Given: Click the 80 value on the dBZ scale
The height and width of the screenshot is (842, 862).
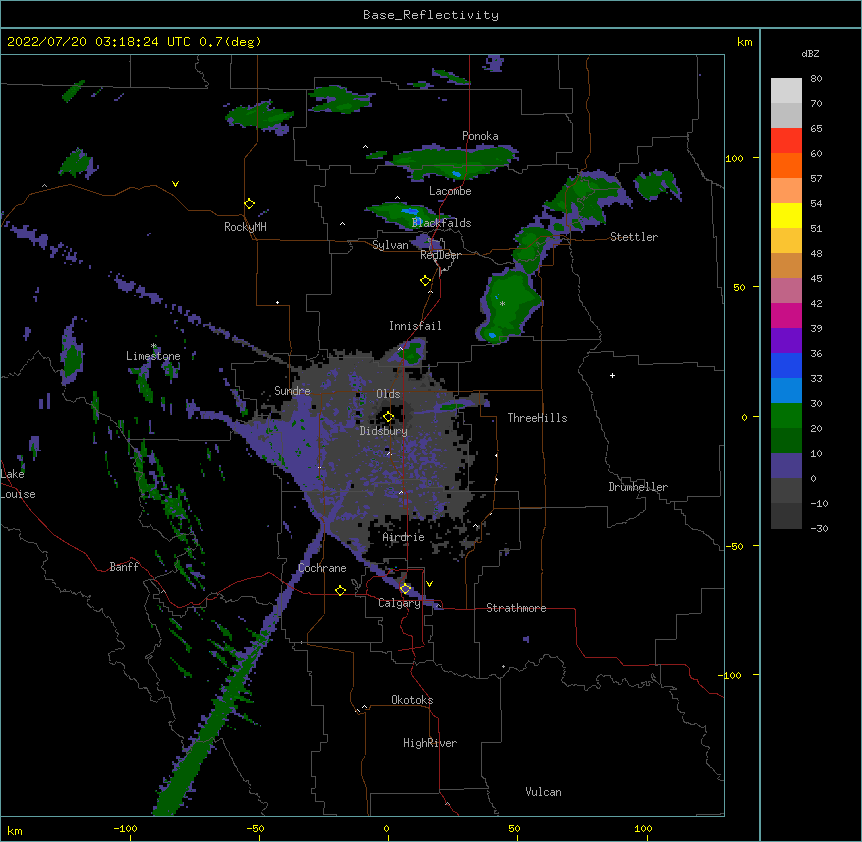Looking at the screenshot, I should coord(816,79).
